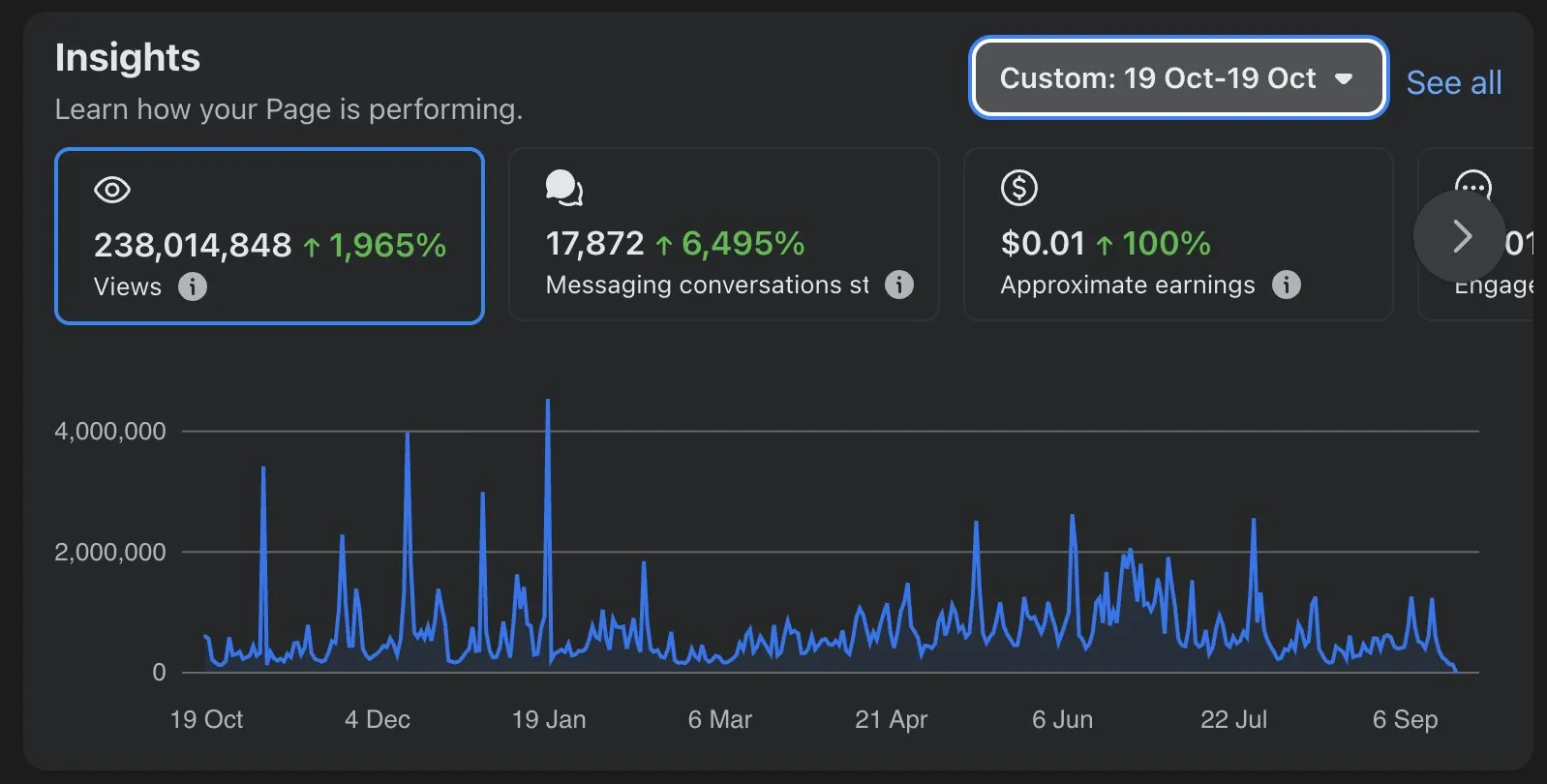Open the info tooltip next to Views
Image resolution: width=1547 pixels, height=784 pixels.
coord(193,286)
